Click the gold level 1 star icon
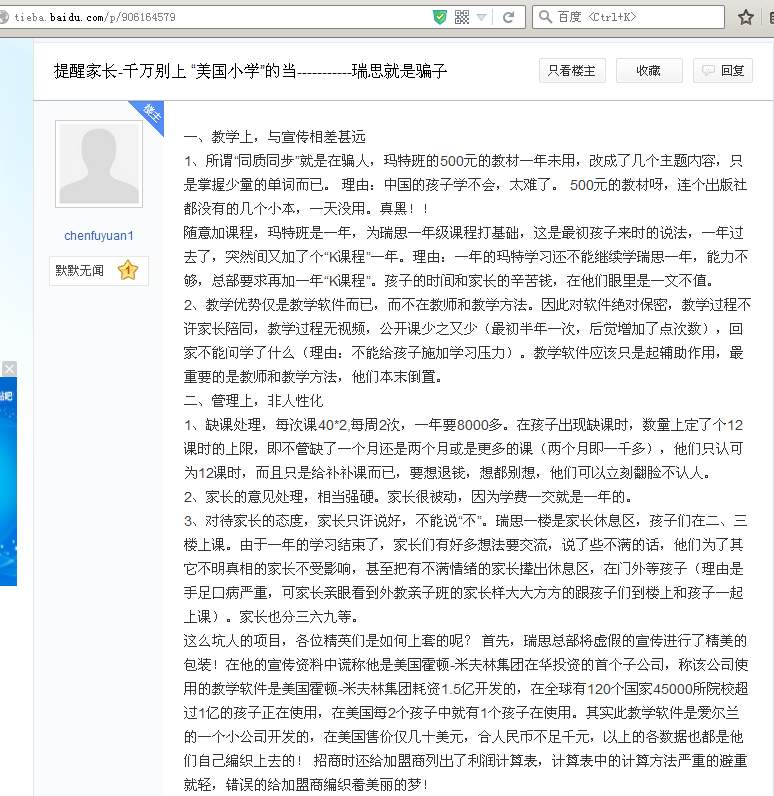Viewport: 774px width, 796px height. coord(127,270)
